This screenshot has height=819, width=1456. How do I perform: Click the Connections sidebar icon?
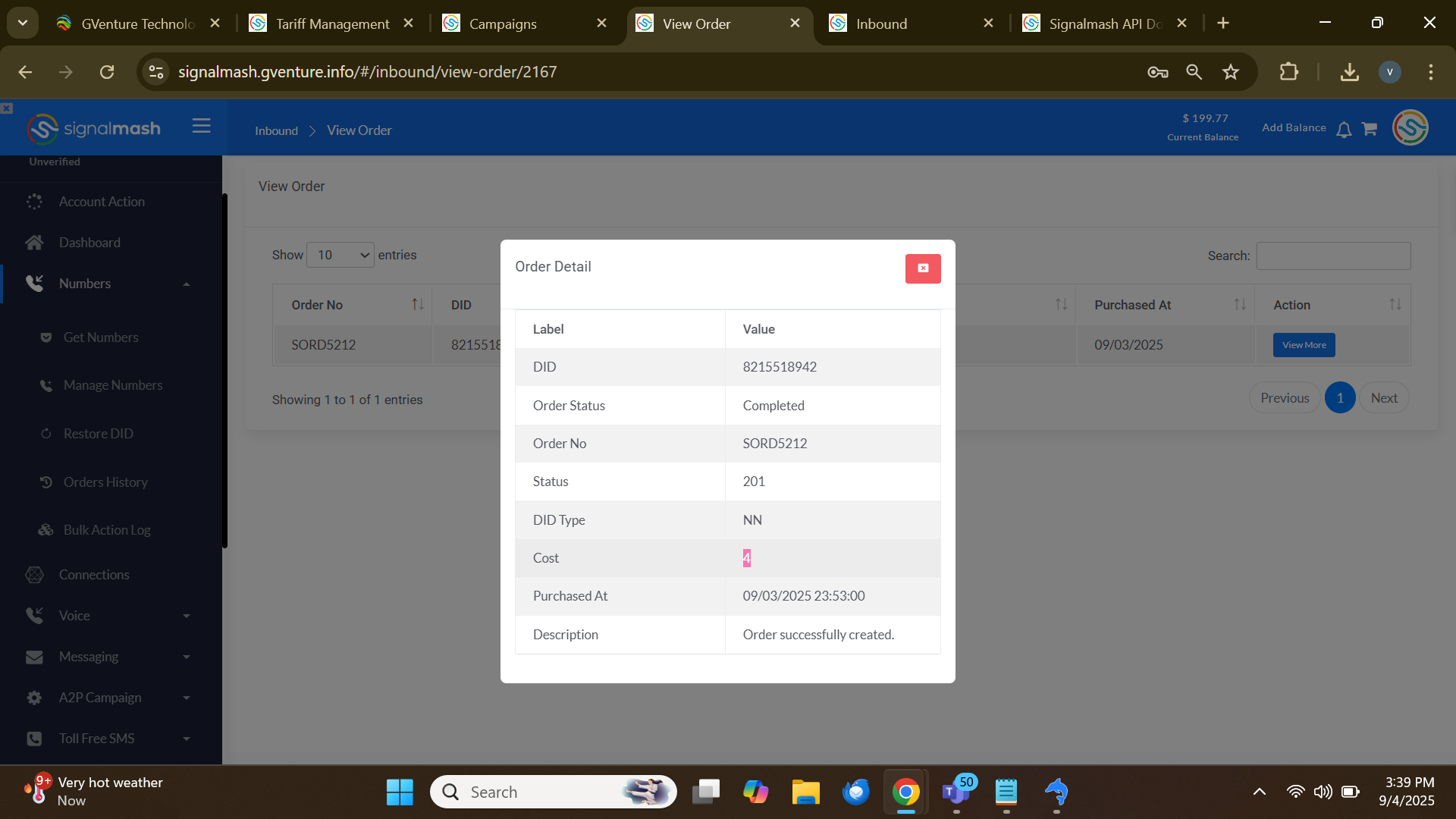point(34,575)
